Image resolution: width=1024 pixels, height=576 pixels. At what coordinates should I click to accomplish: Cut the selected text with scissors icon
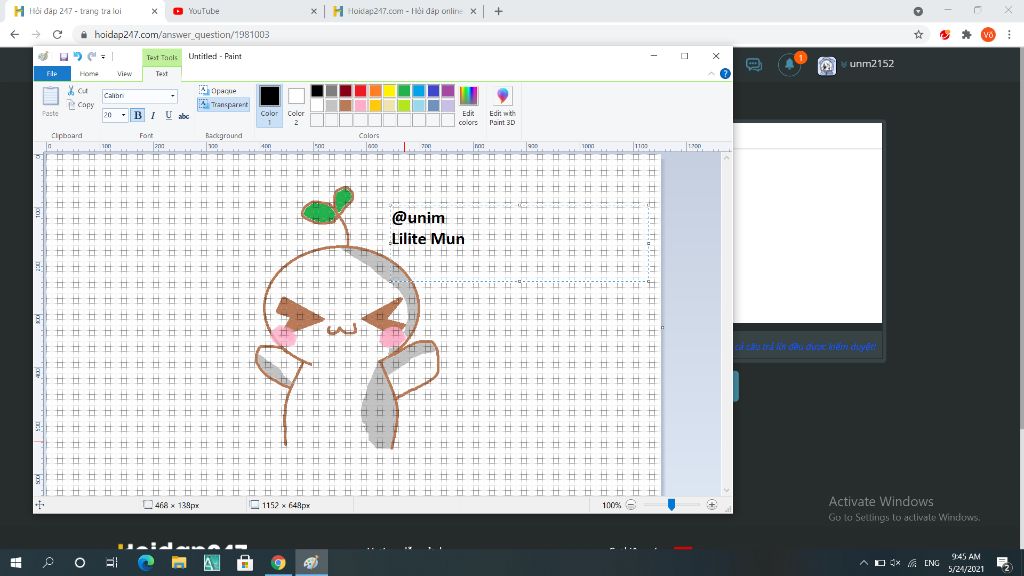coord(77,91)
